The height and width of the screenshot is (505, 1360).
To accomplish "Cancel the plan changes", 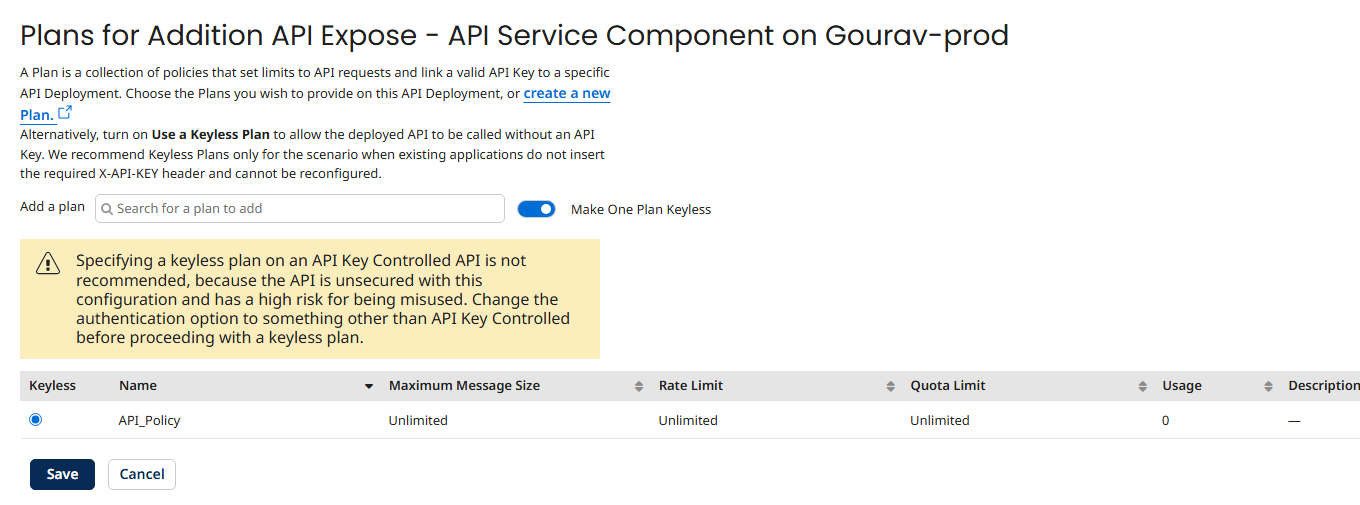I will point(141,474).
